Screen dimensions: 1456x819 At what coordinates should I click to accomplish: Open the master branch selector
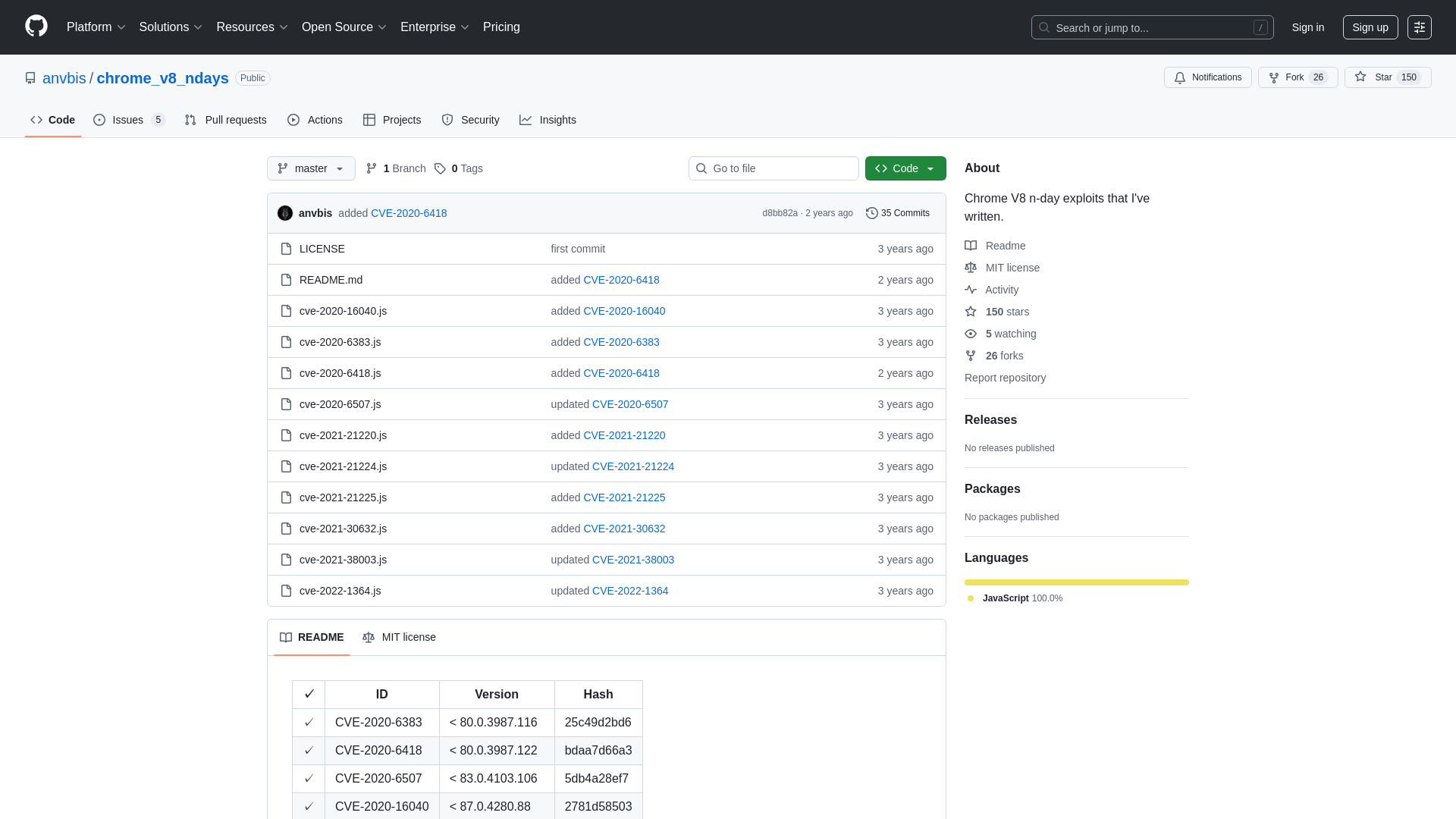pos(311,168)
